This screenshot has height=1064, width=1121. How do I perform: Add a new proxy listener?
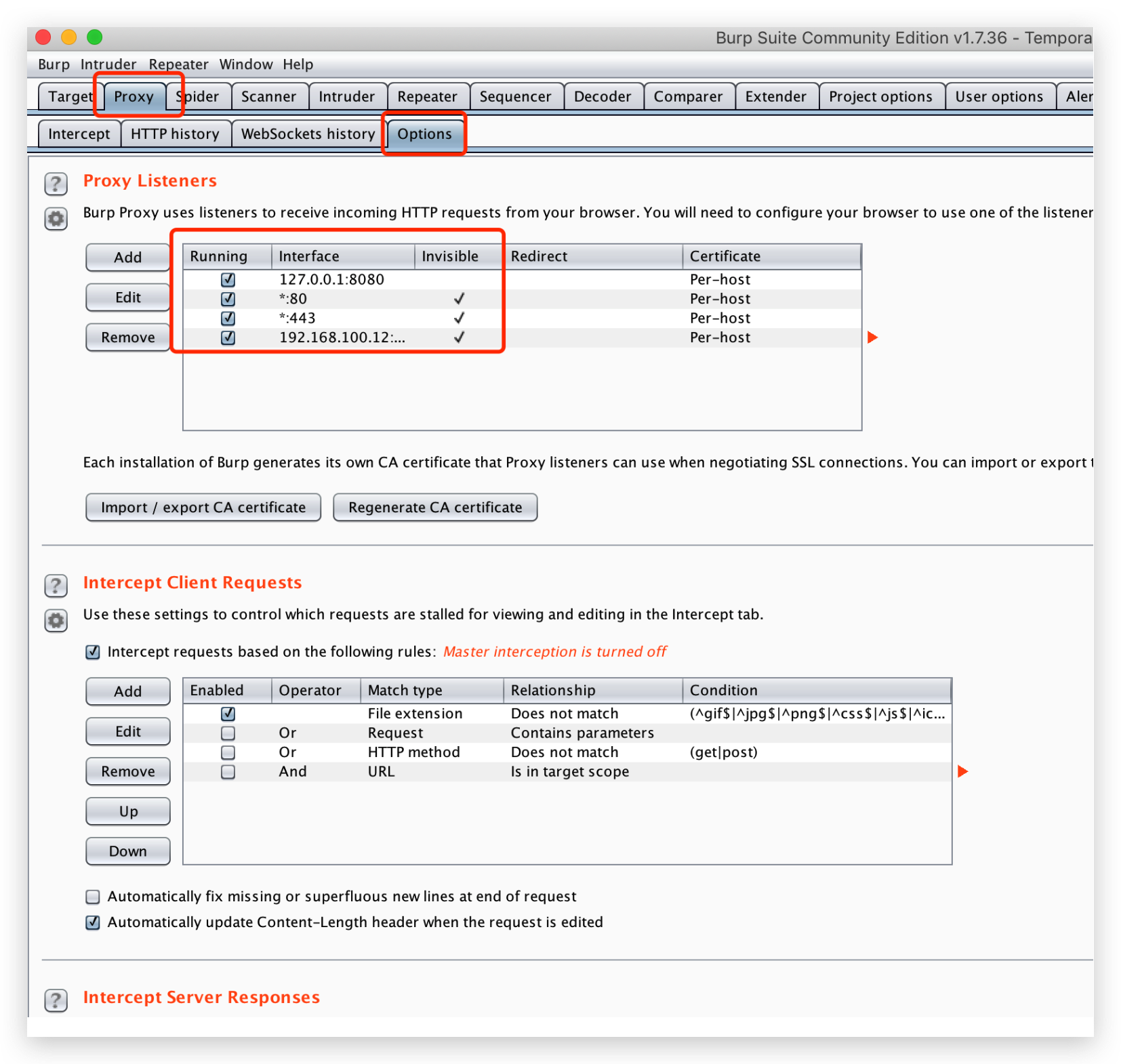pyautogui.click(x=128, y=258)
